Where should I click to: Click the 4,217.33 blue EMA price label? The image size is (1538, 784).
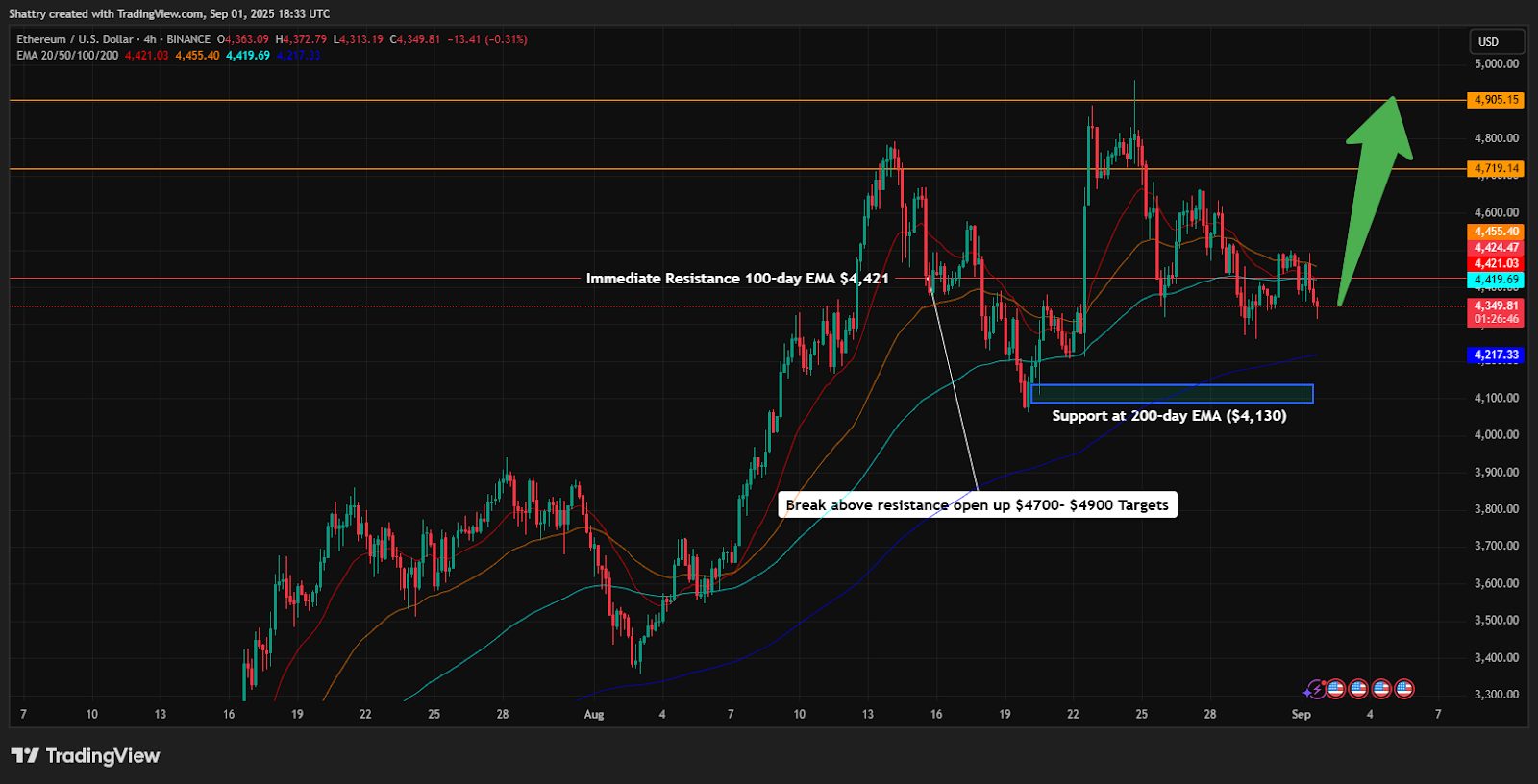pyautogui.click(x=1496, y=355)
